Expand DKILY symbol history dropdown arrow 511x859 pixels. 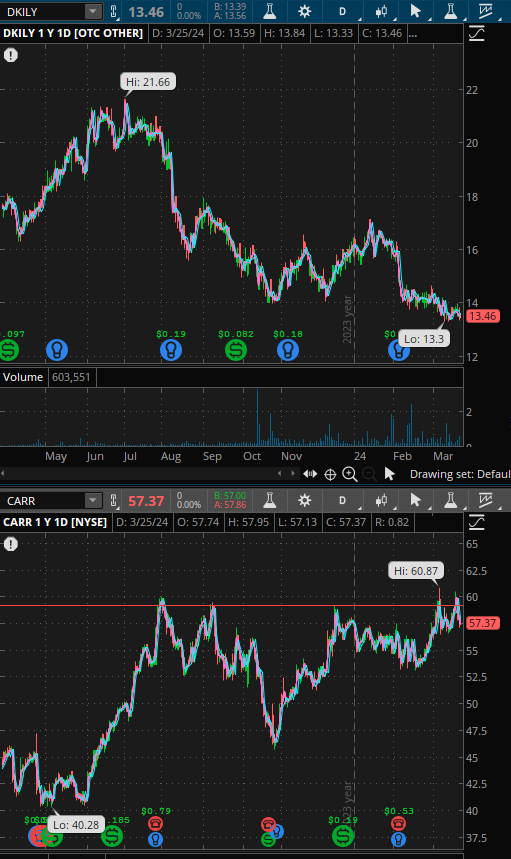93,11
